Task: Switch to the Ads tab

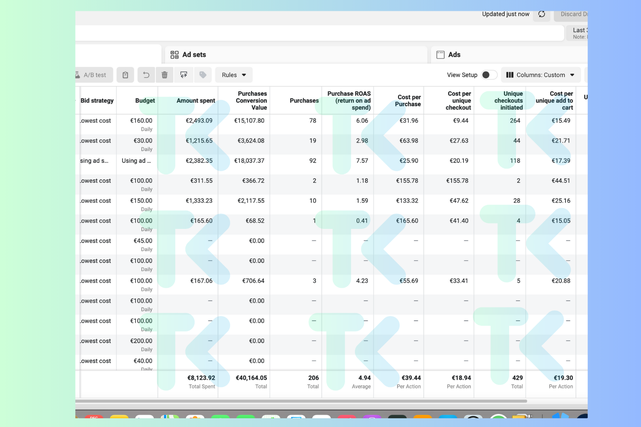Action: click(455, 55)
